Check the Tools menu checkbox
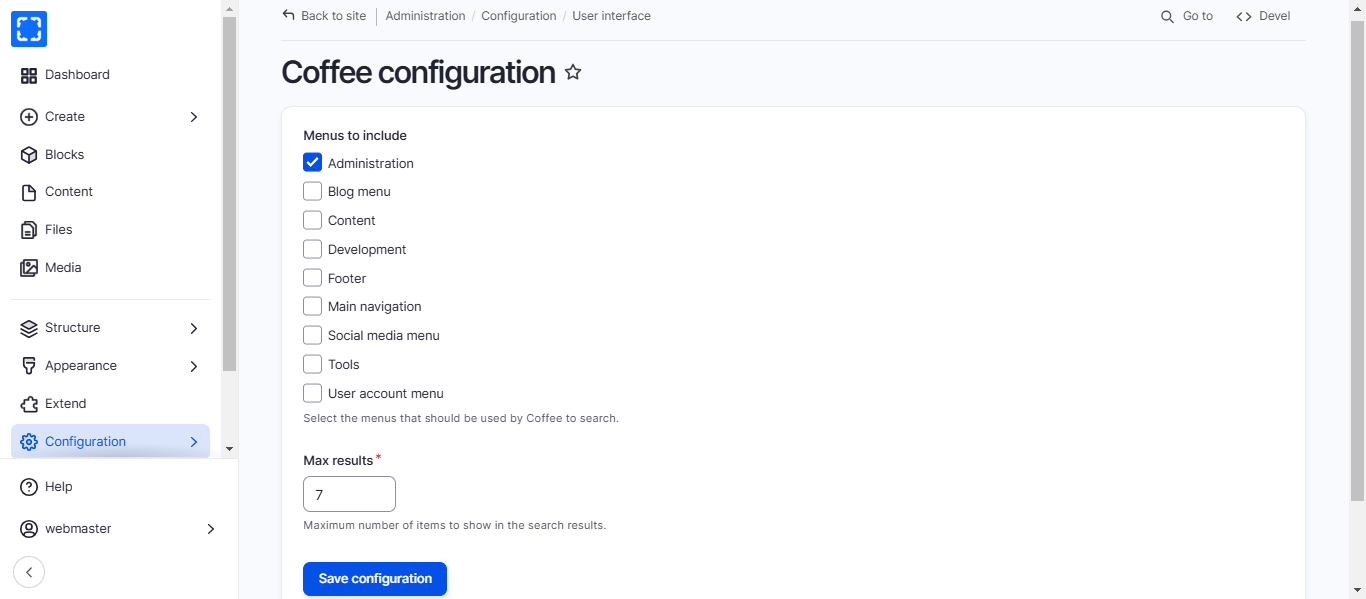The width and height of the screenshot is (1366, 599). point(313,365)
